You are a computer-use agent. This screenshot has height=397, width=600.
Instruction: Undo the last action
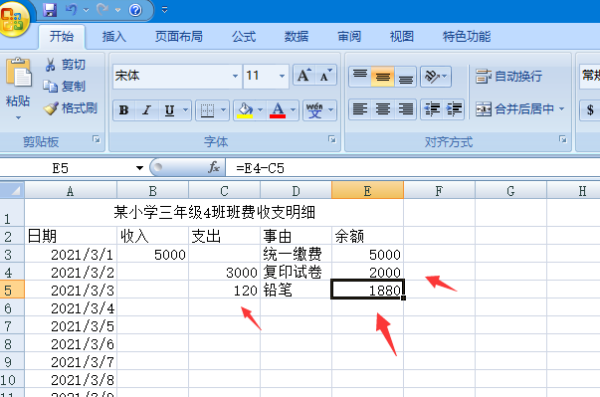point(71,10)
